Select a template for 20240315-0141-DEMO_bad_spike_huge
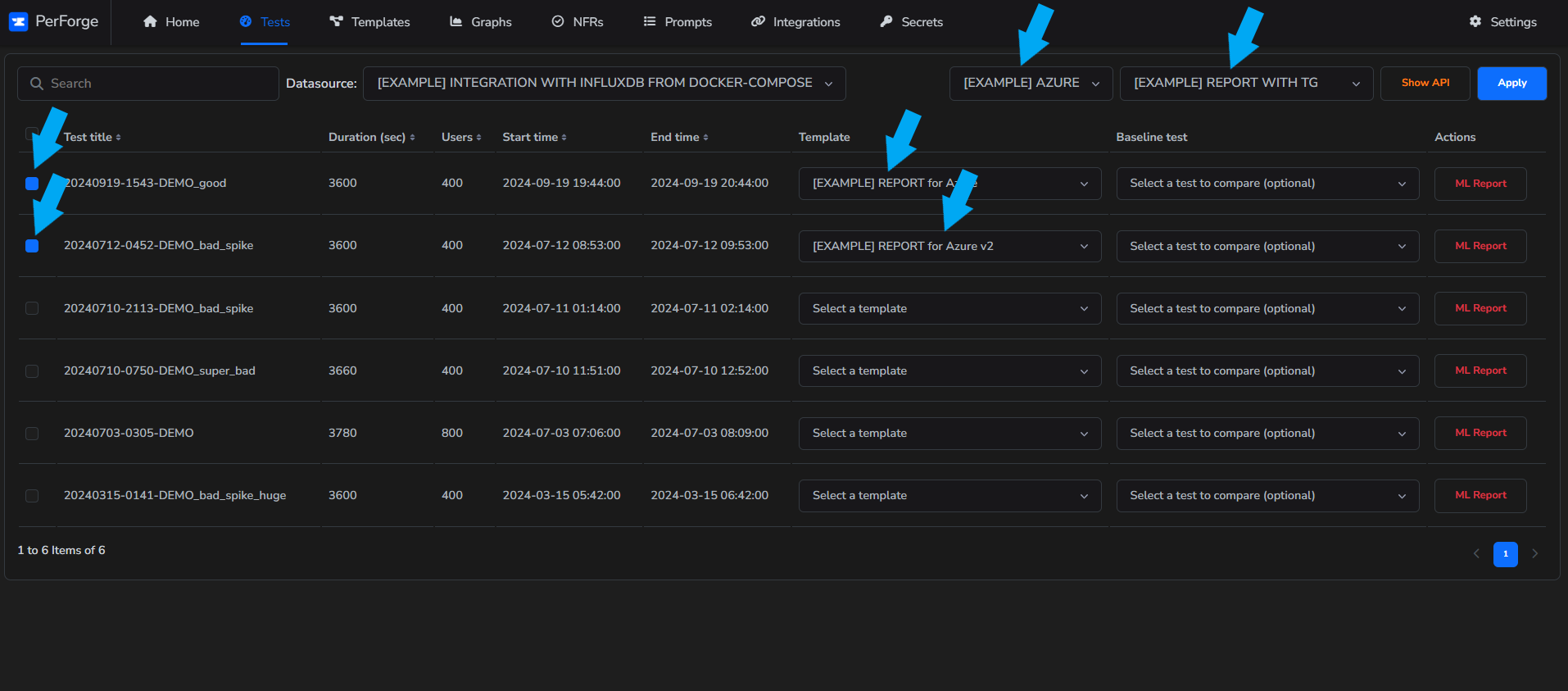This screenshot has width=1568, height=691. point(949,496)
